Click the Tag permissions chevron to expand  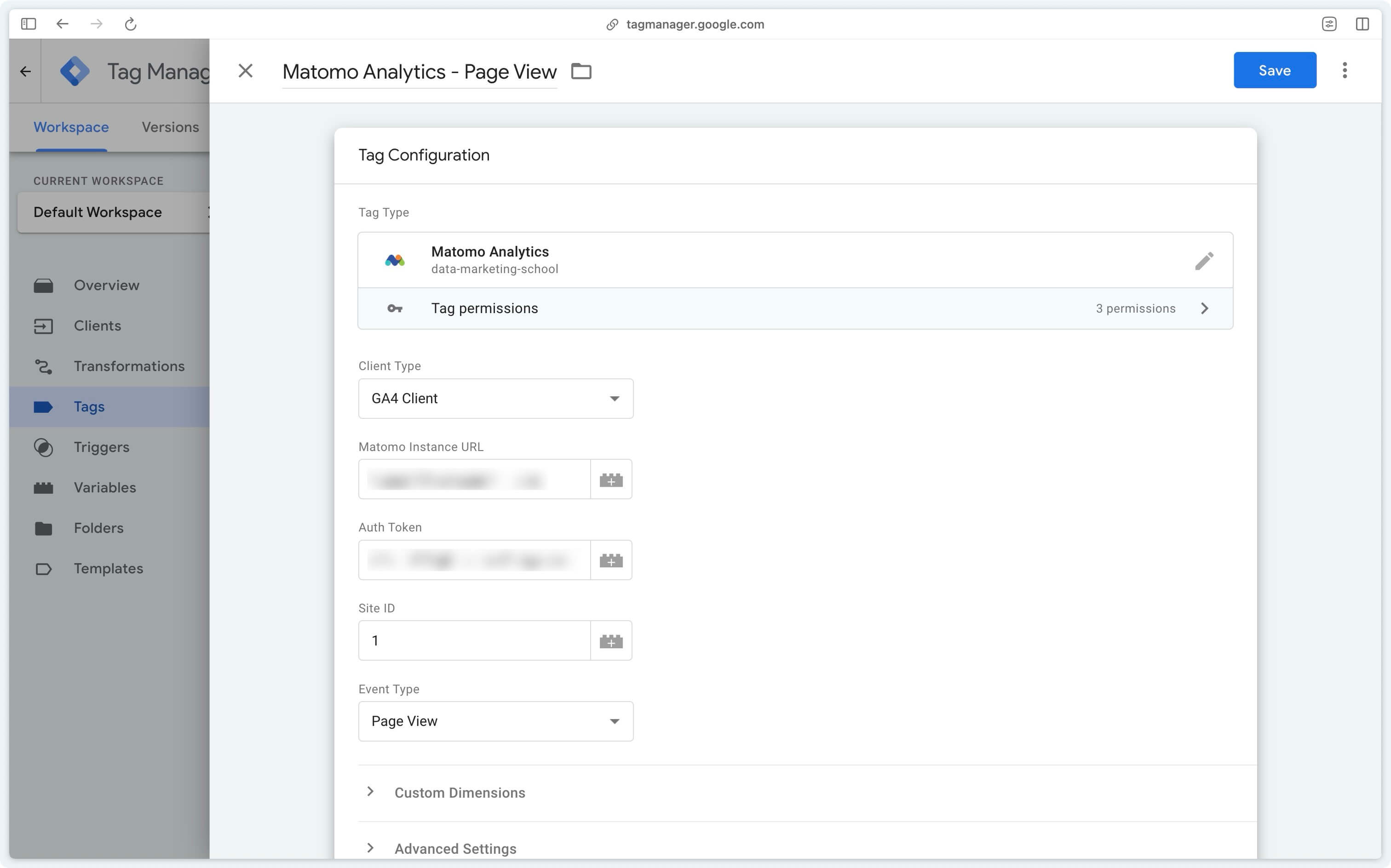[x=1203, y=308]
